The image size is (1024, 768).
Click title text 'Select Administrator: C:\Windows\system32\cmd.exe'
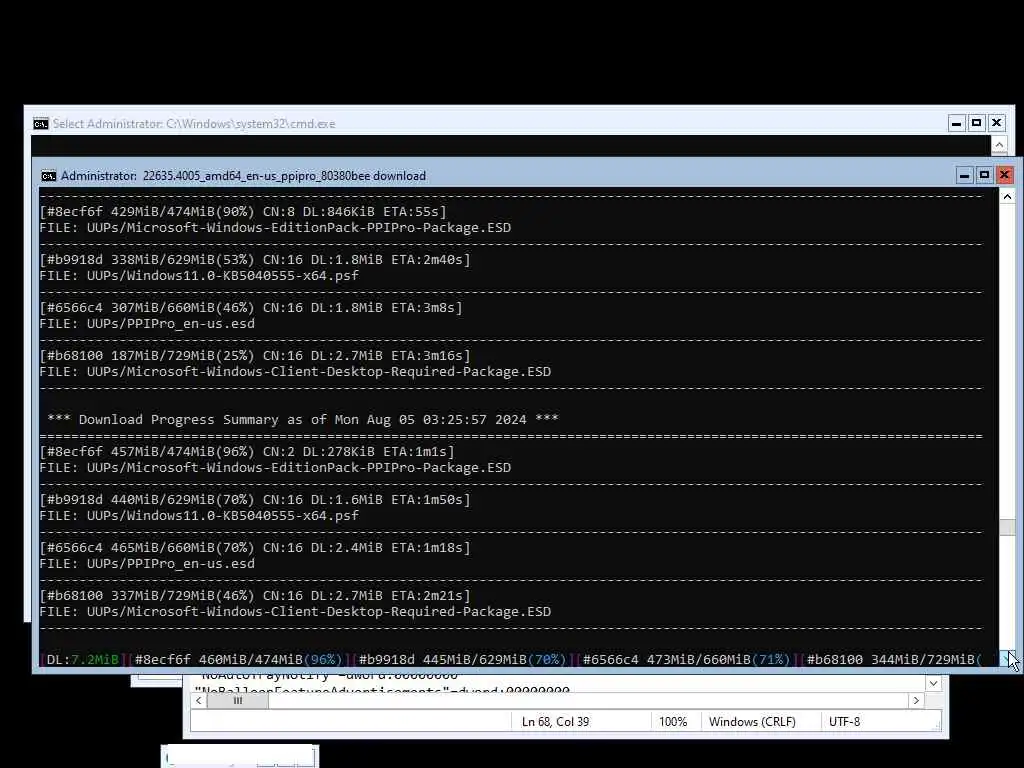[x=194, y=123]
